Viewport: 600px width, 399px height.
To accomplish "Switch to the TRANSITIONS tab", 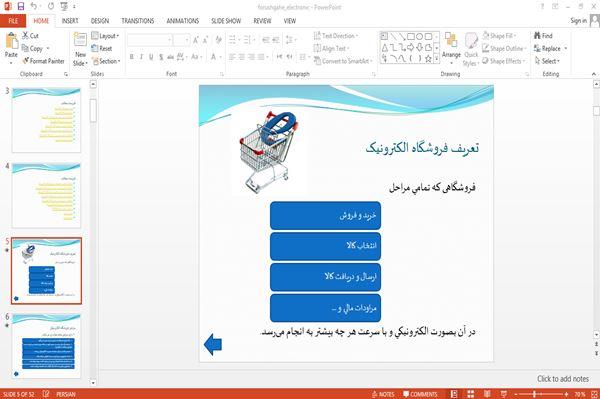I will tap(138, 21).
